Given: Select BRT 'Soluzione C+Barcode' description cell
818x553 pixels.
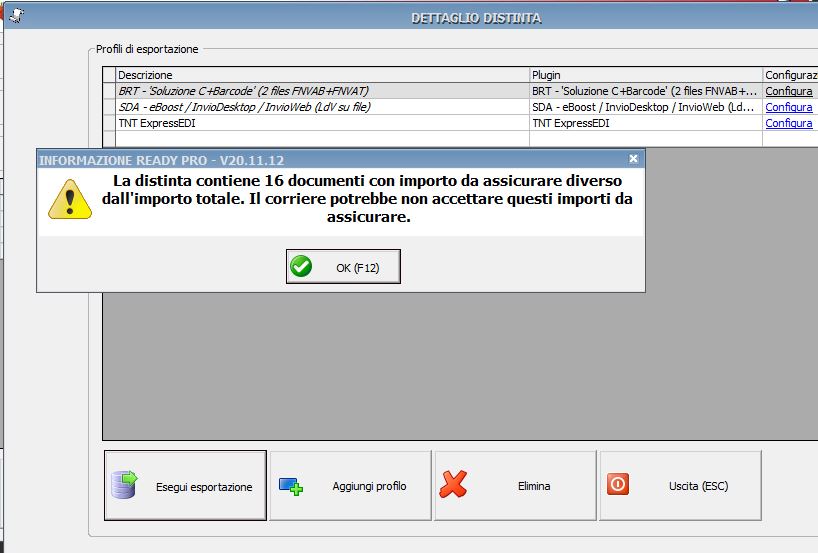Looking at the screenshot, I should click(322, 91).
